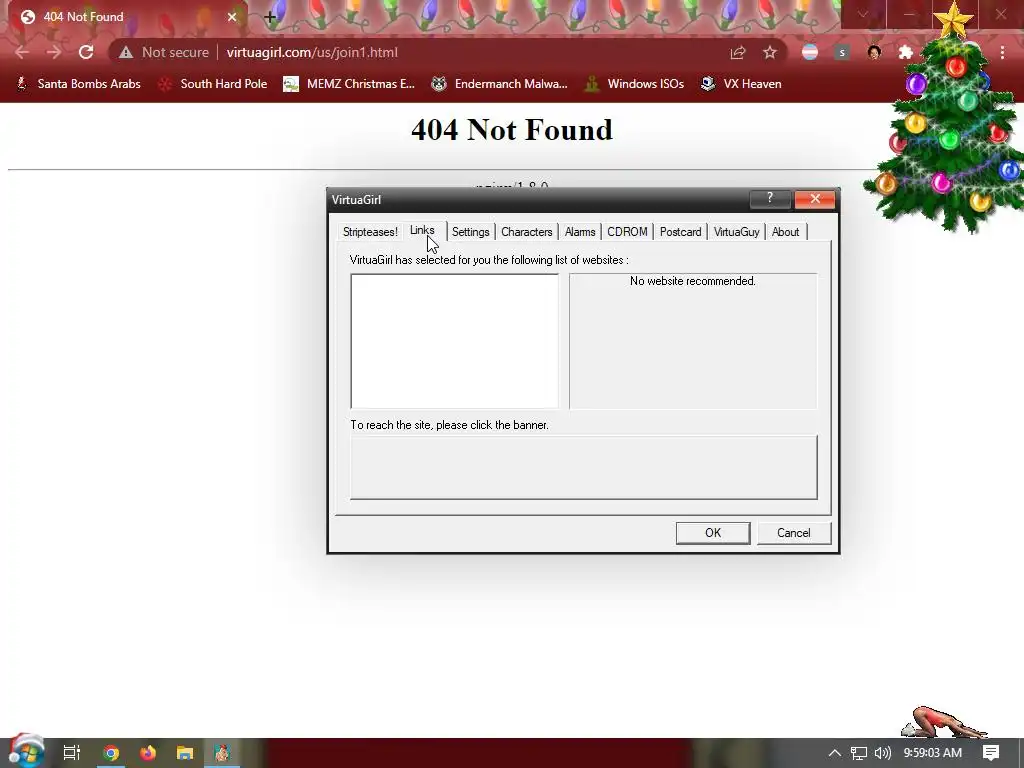Bookmark this page with the star icon
Viewport: 1024px width, 768px height.
770,52
